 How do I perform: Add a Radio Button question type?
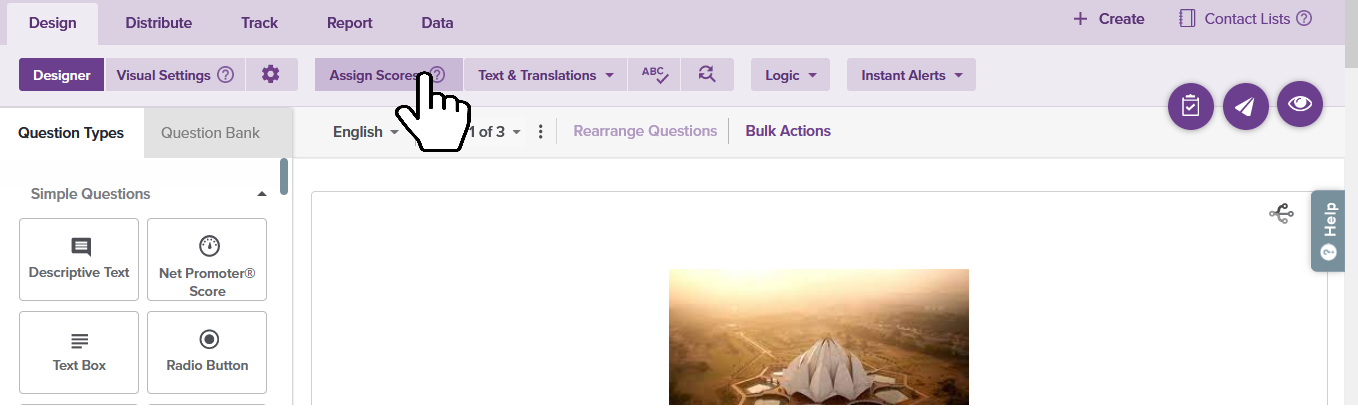pos(207,352)
